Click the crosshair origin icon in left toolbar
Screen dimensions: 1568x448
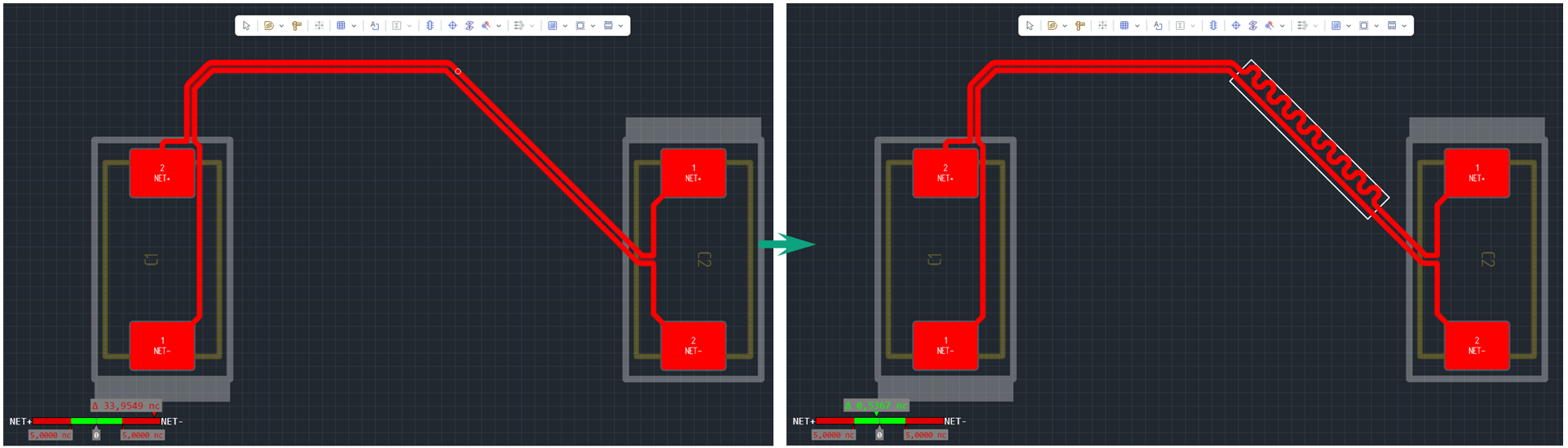(x=452, y=26)
